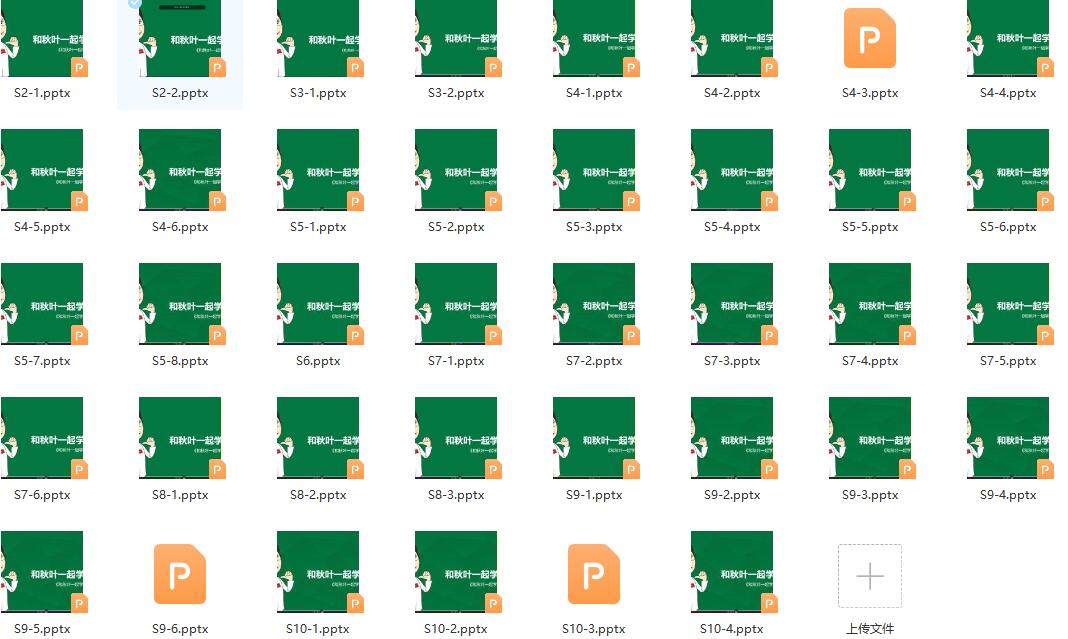Click the S10-4.pptx thumbnail
The image size is (1068, 639).
point(732,571)
